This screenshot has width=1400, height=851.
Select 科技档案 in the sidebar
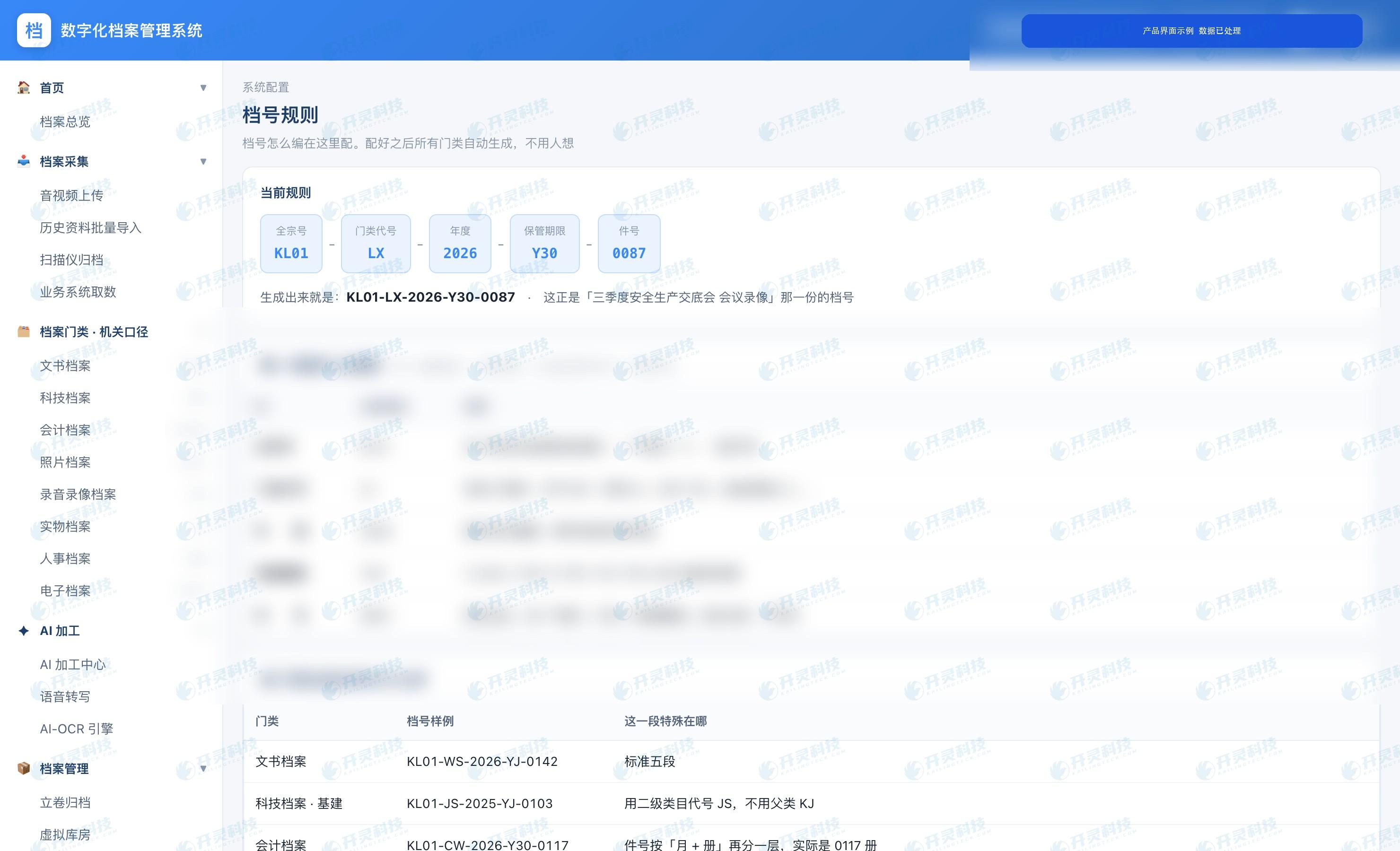(65, 398)
